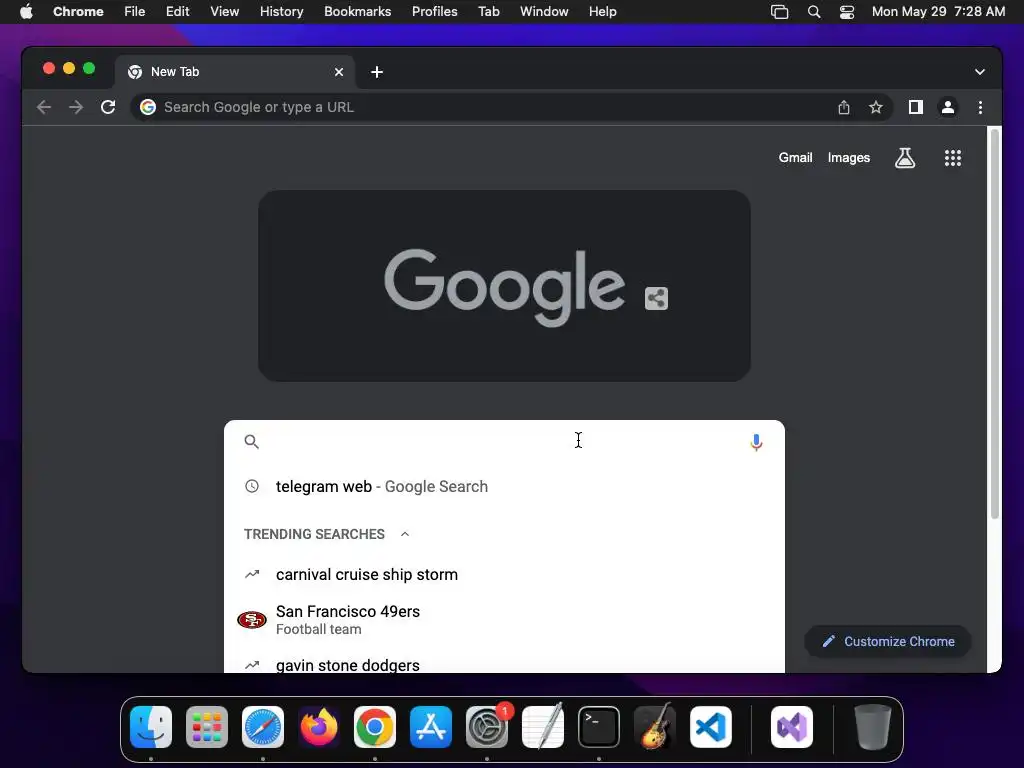This screenshot has width=1024, height=768.
Task: Open Images link
Action: (848, 157)
